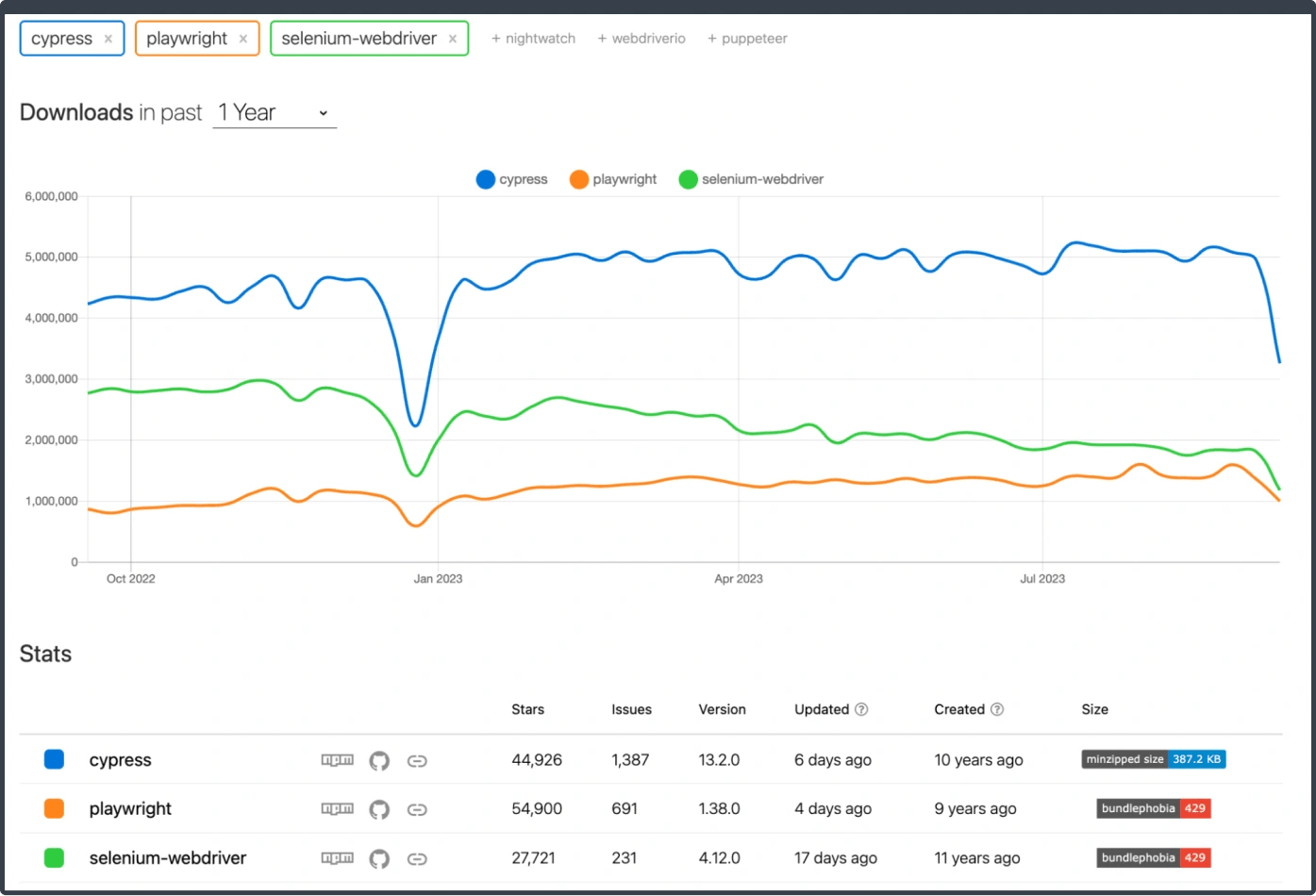This screenshot has width=1316, height=896.
Task: Click playwright stars value 54,900
Action: click(537, 809)
